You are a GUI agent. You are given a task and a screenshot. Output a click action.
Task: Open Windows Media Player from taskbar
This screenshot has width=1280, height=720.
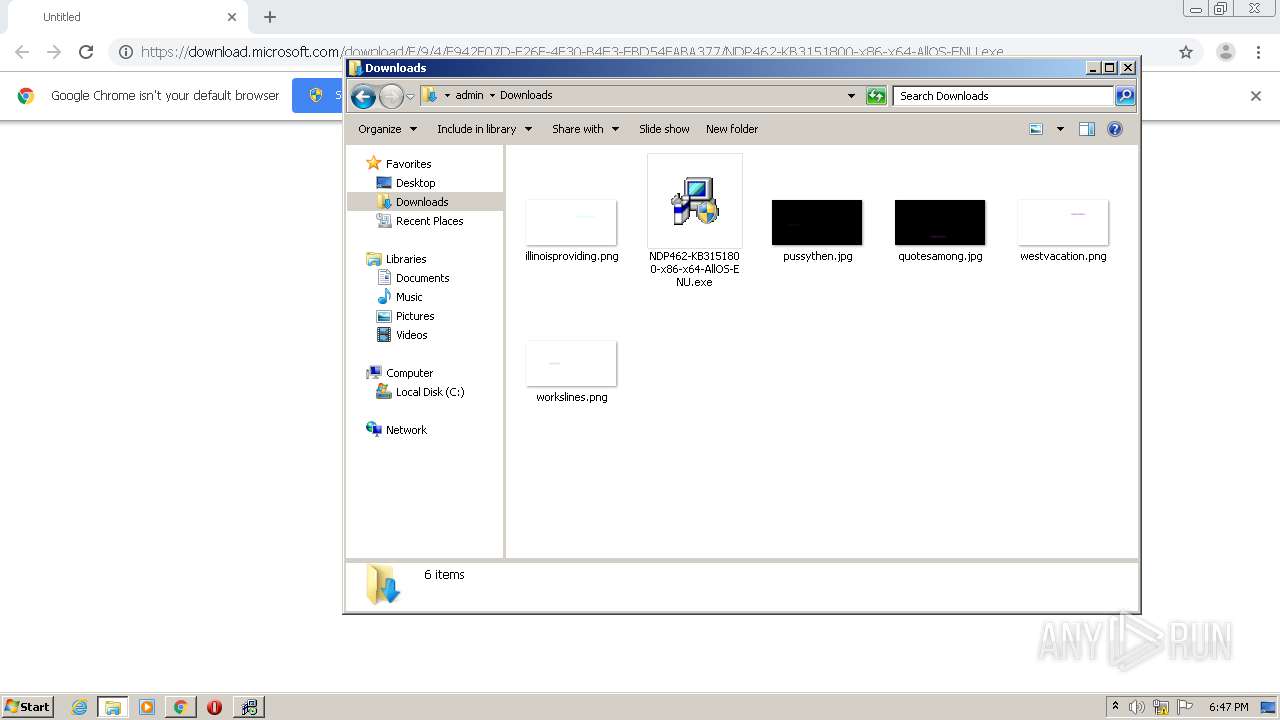click(x=147, y=707)
